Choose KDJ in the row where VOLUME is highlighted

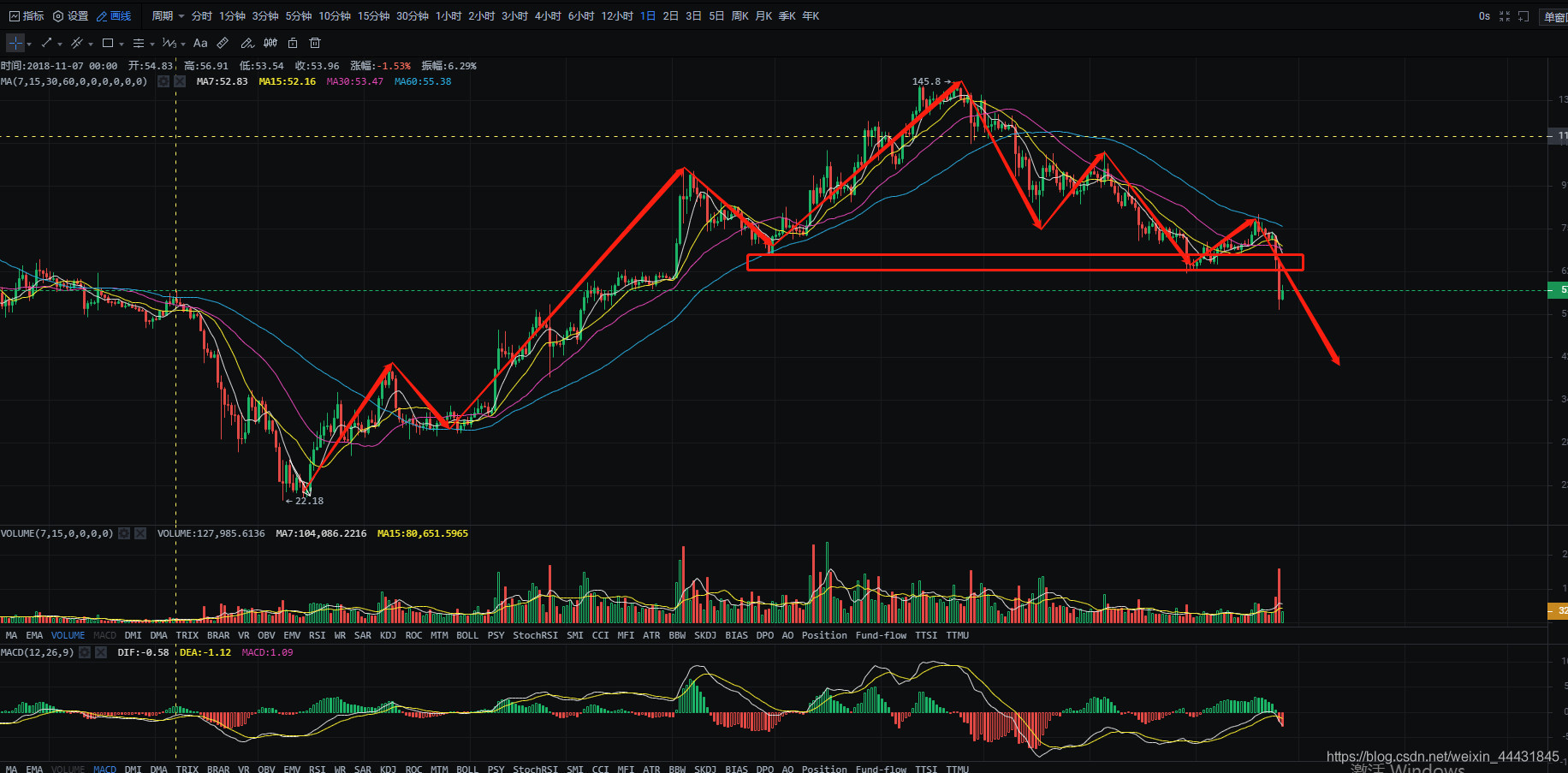(x=388, y=635)
